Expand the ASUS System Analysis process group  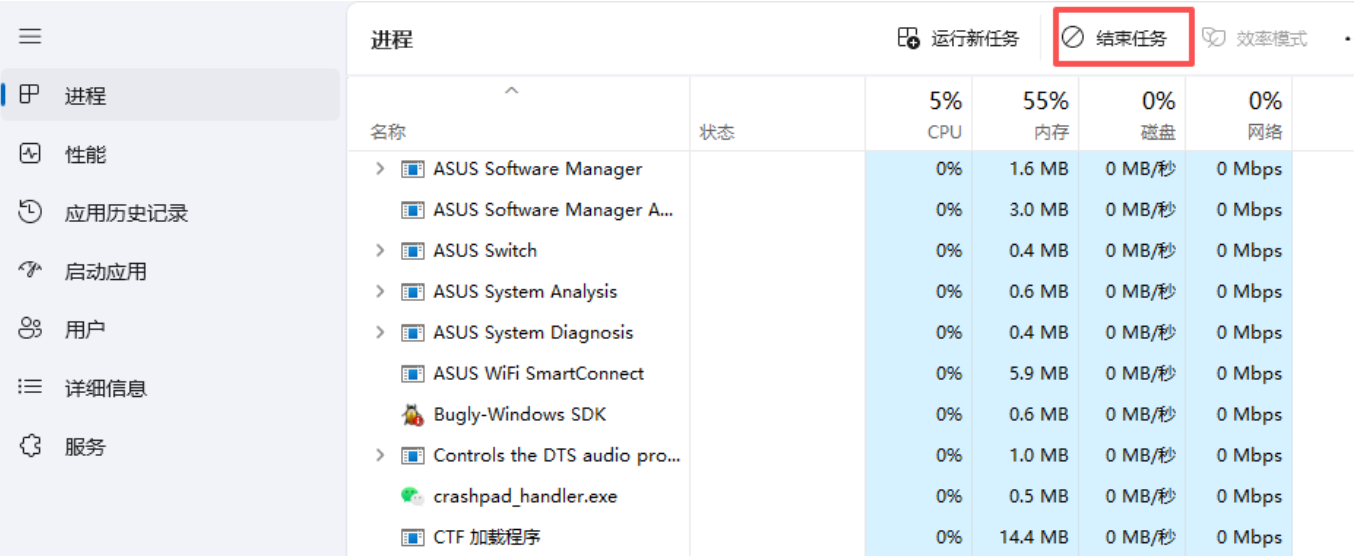pos(380,292)
